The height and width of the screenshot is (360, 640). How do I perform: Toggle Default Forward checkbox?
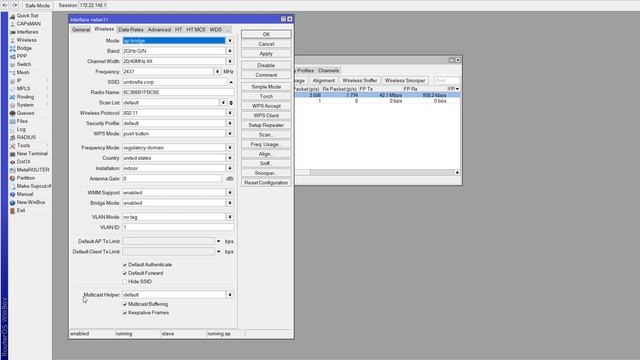click(125, 273)
